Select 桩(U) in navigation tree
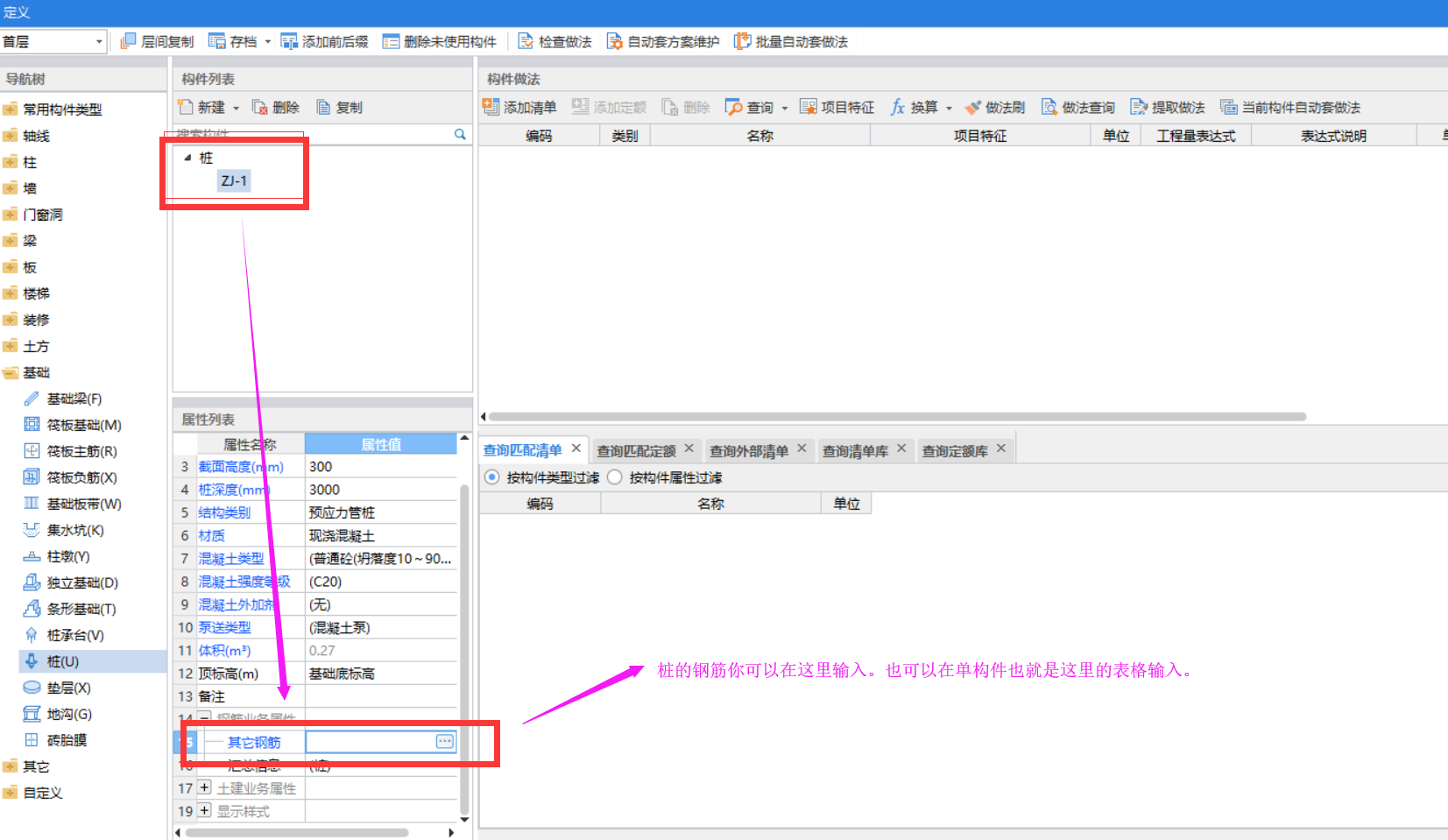1448x840 pixels. pyautogui.click(x=63, y=661)
